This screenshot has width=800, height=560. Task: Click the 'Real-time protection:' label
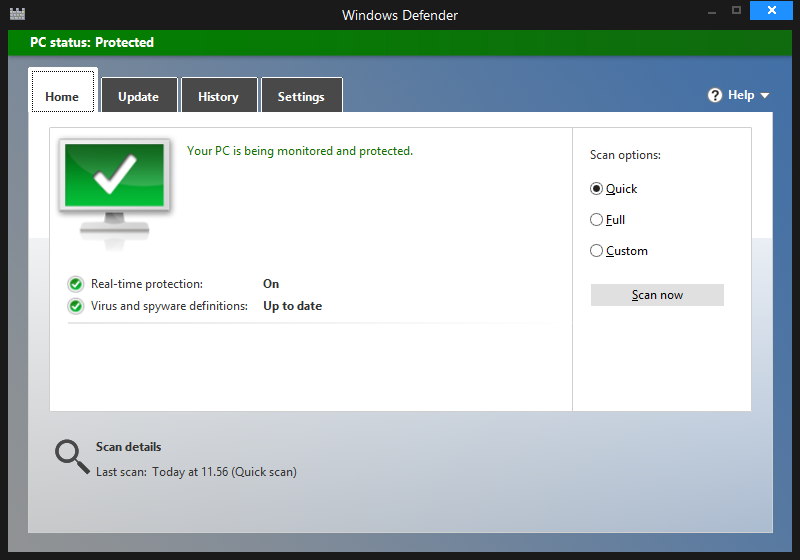(147, 284)
